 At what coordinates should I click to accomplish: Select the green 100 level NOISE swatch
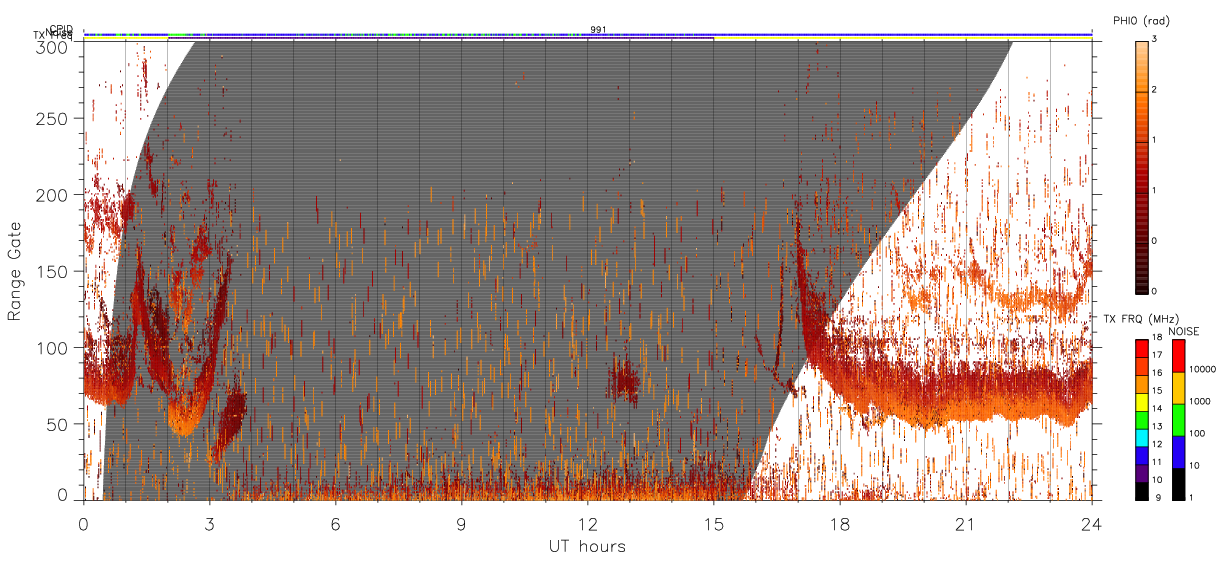1179,419
